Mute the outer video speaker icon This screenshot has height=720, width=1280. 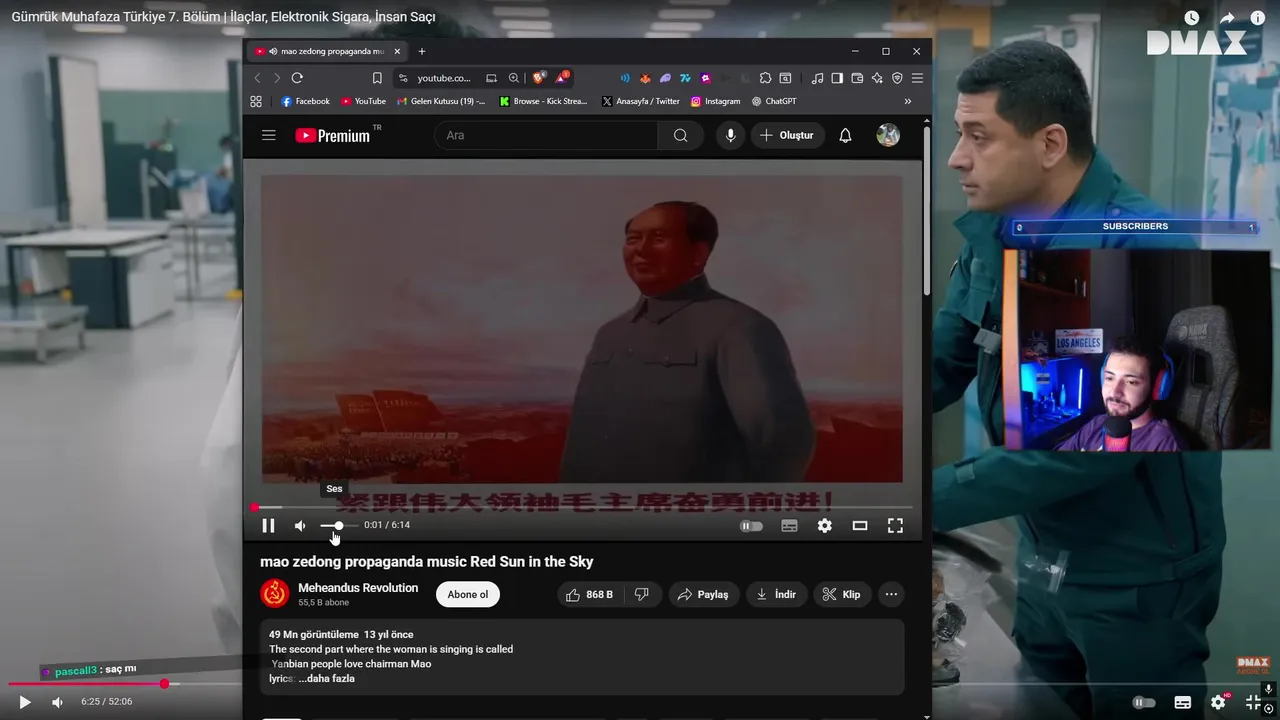57,702
